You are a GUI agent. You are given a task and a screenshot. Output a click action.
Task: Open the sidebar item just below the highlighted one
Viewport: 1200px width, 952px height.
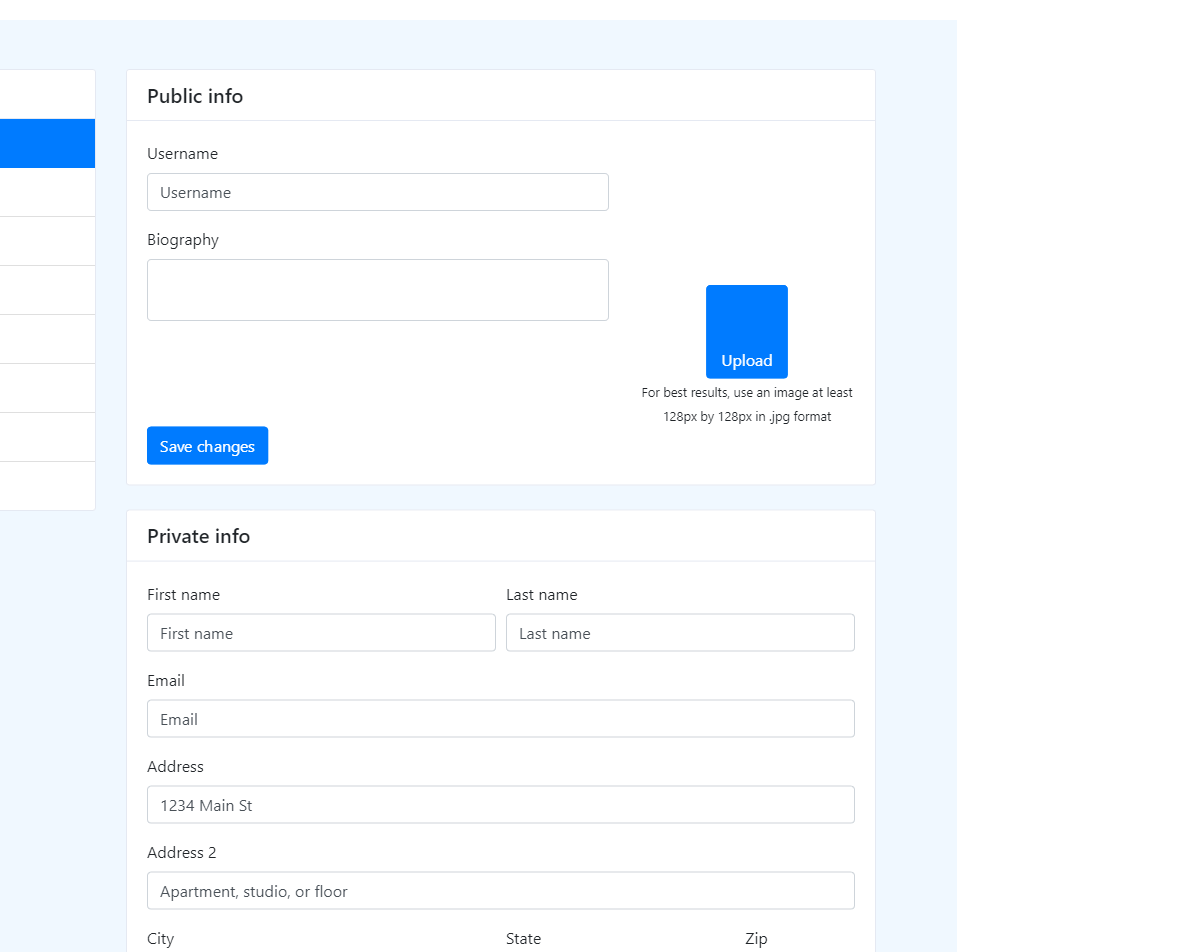pyautogui.click(x=47, y=192)
